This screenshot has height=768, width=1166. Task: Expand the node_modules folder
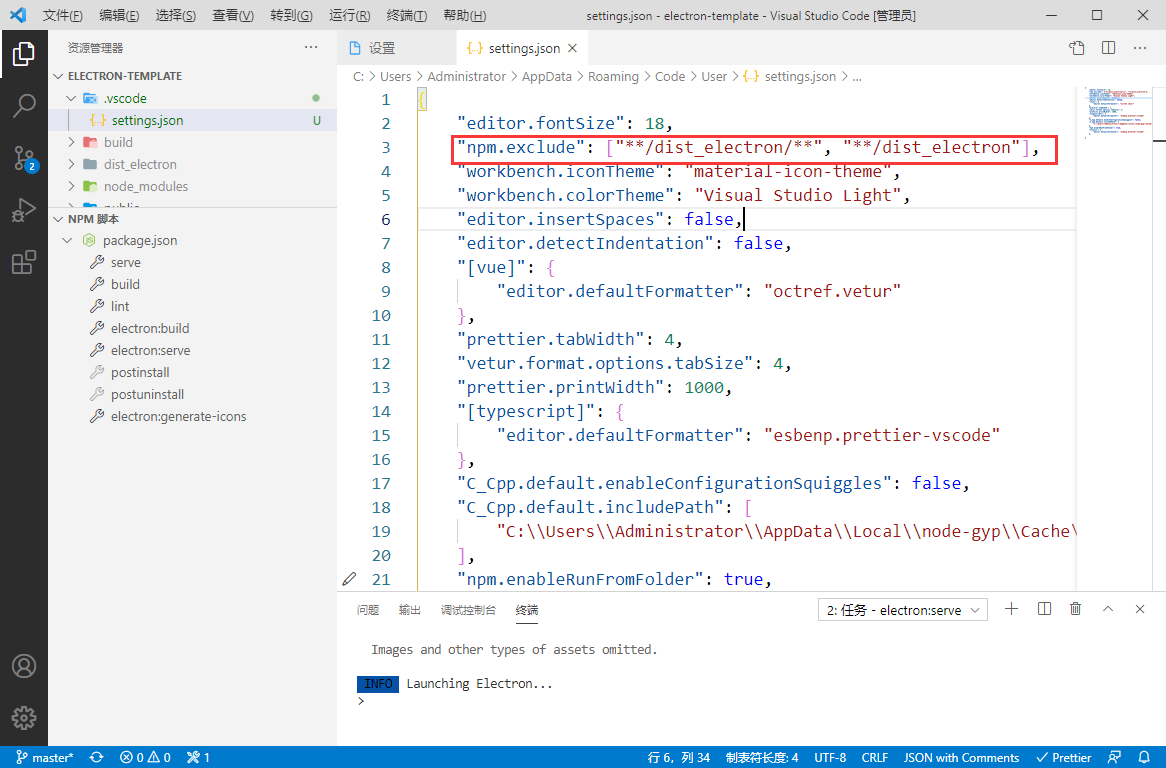click(x=71, y=186)
